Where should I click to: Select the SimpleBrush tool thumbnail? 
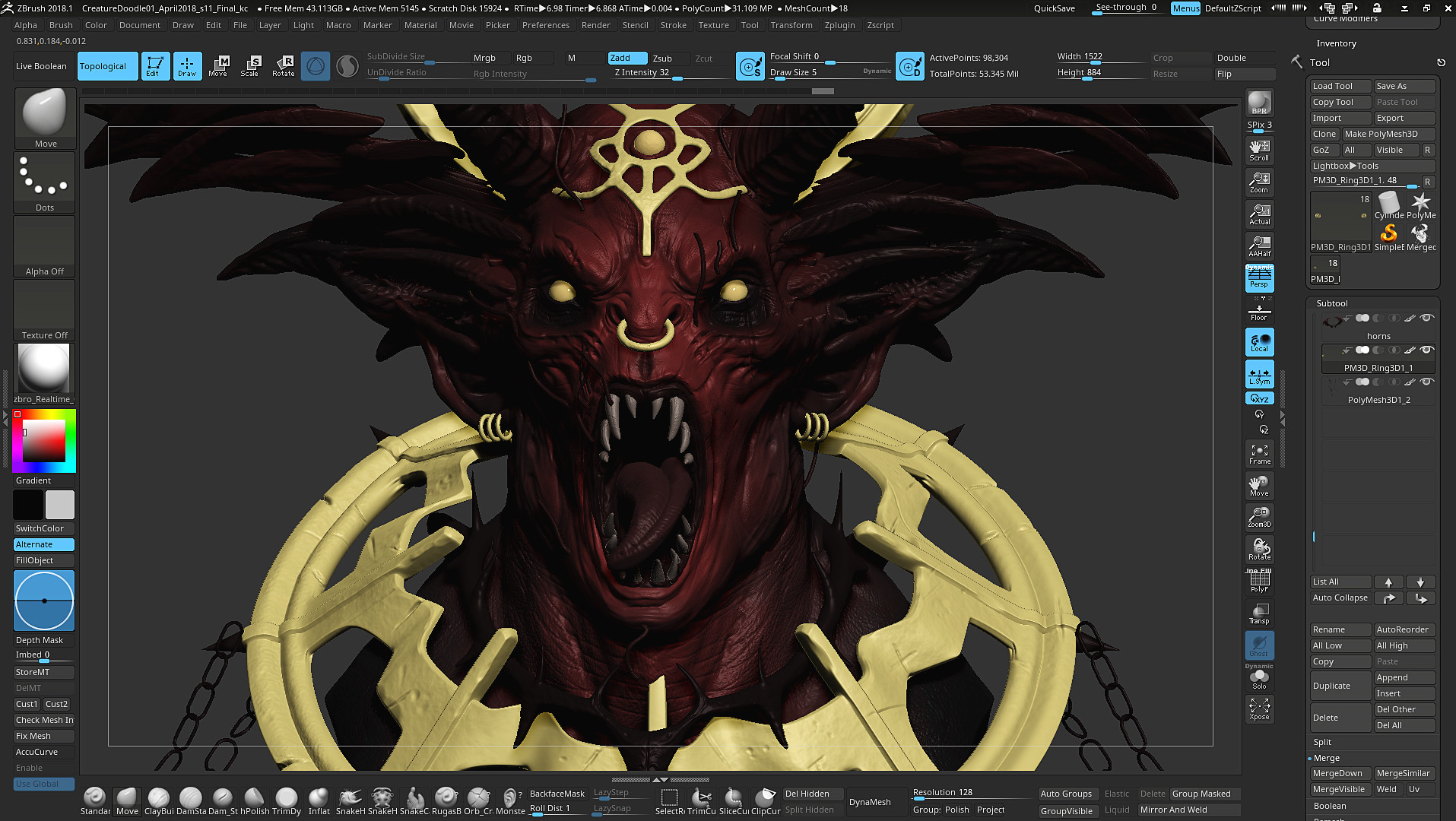[x=1388, y=236]
